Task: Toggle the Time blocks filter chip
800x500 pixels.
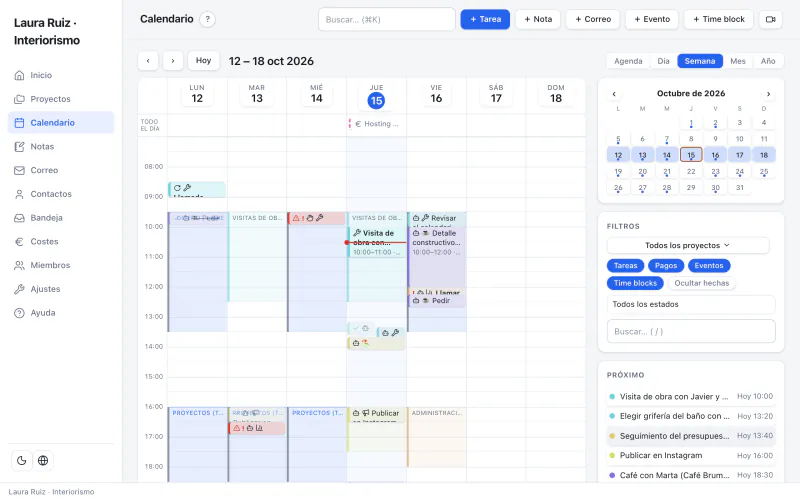Action: point(635,283)
